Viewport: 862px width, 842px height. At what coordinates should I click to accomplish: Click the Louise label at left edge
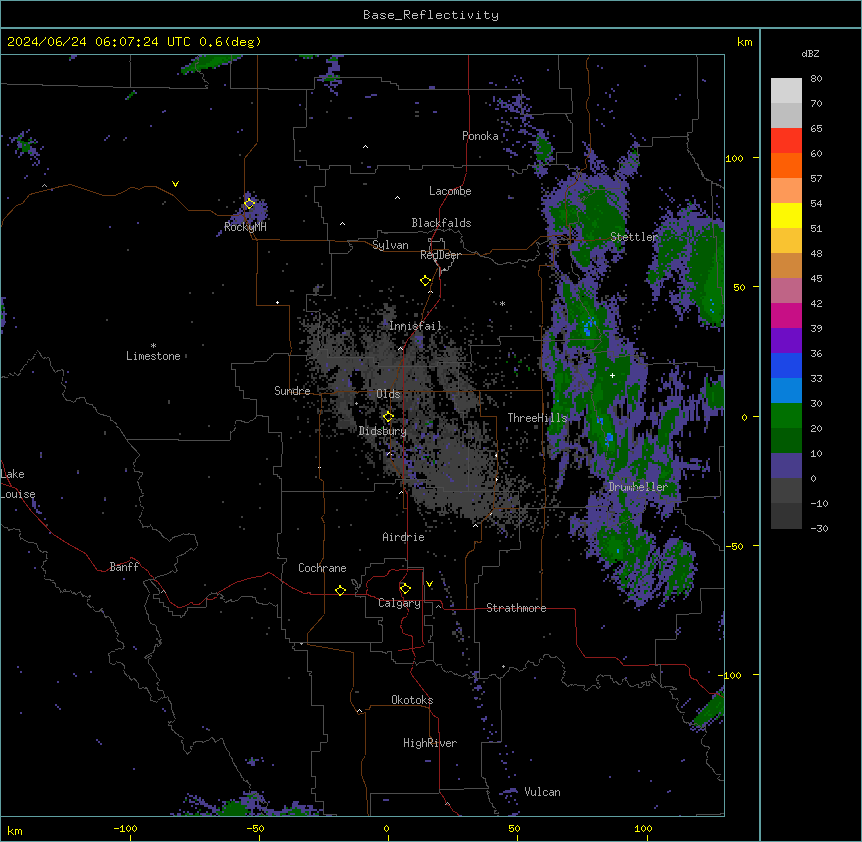[x=18, y=494]
